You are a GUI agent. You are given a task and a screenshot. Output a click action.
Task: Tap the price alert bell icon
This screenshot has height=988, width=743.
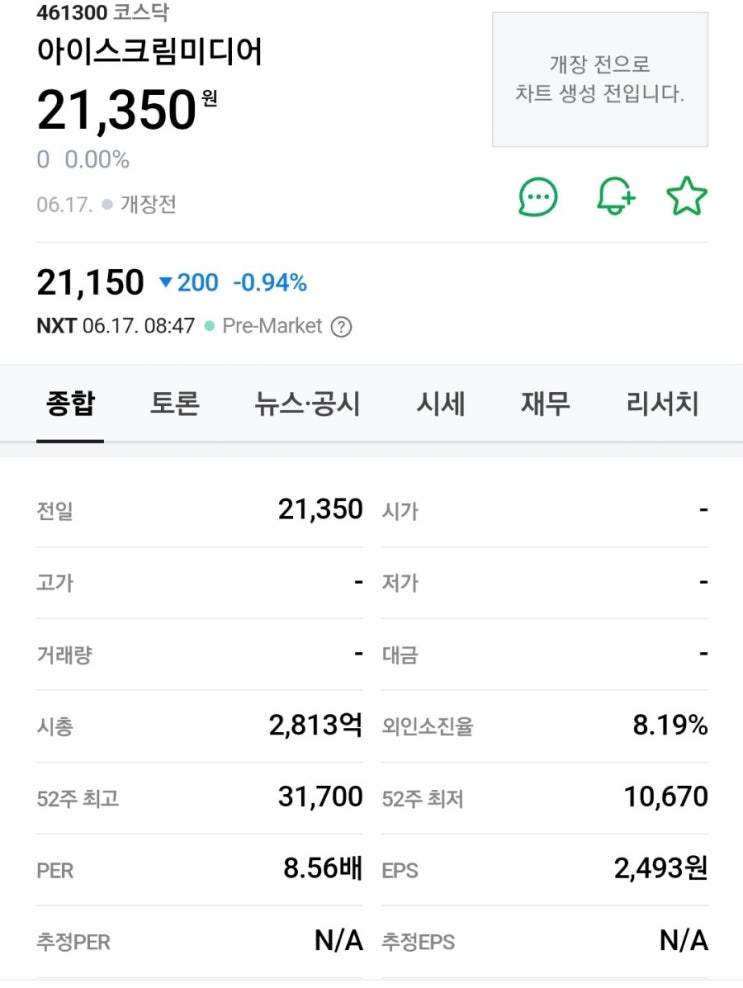pyautogui.click(x=615, y=197)
